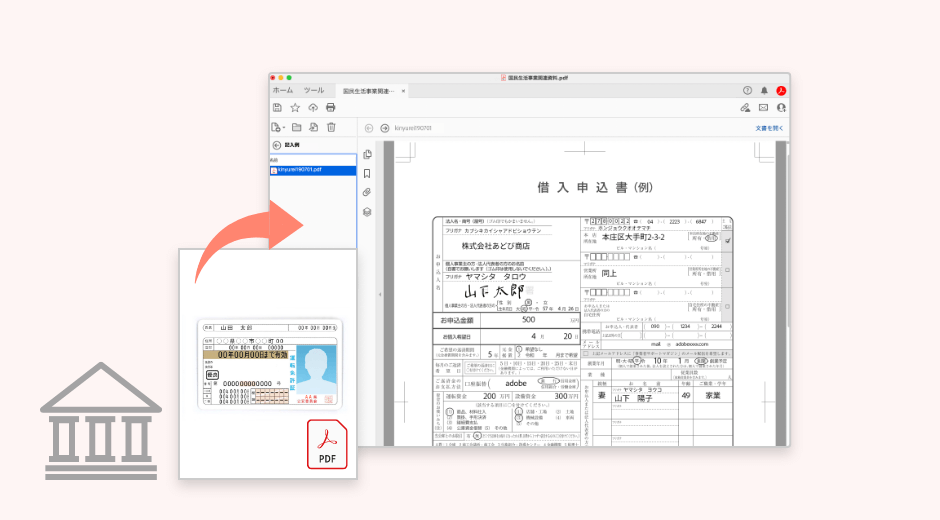
Task: Close the 国民生活事業関連 document tab
Action: (x=403, y=91)
